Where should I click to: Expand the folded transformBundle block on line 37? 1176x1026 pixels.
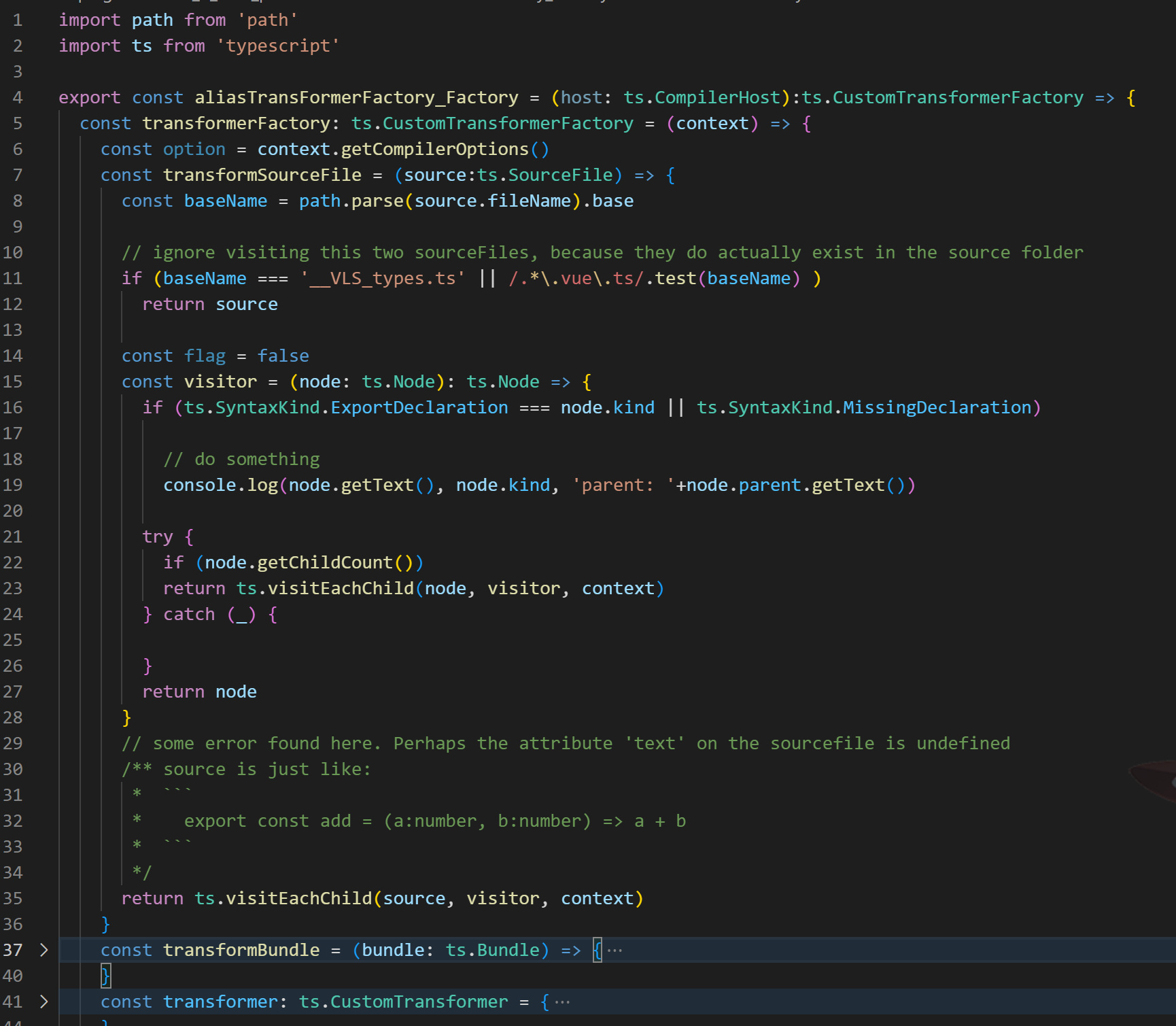pyautogui.click(x=44, y=950)
